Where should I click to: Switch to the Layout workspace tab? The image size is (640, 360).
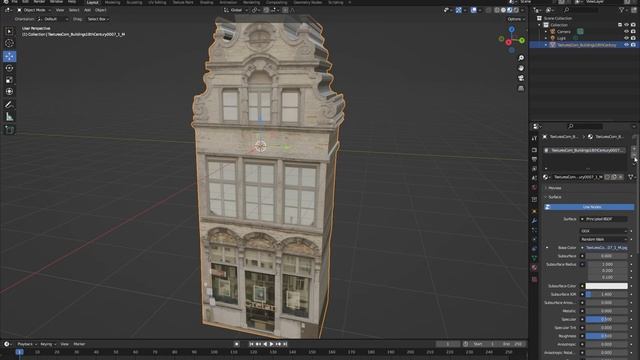(93, 2)
